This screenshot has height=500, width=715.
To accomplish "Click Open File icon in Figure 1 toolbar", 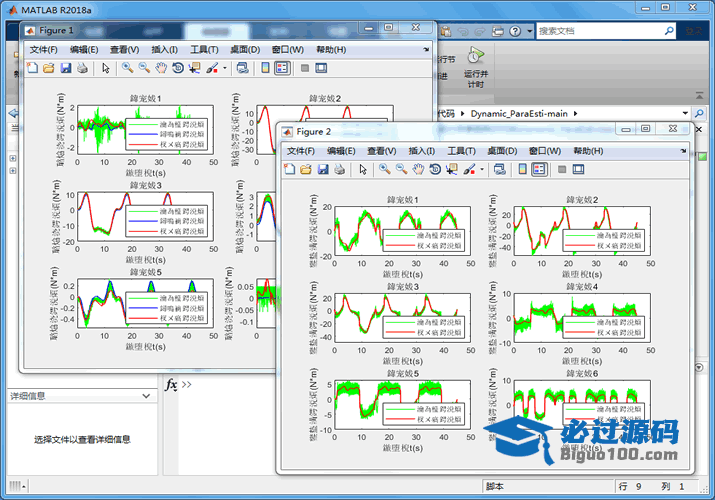I will coord(49,68).
